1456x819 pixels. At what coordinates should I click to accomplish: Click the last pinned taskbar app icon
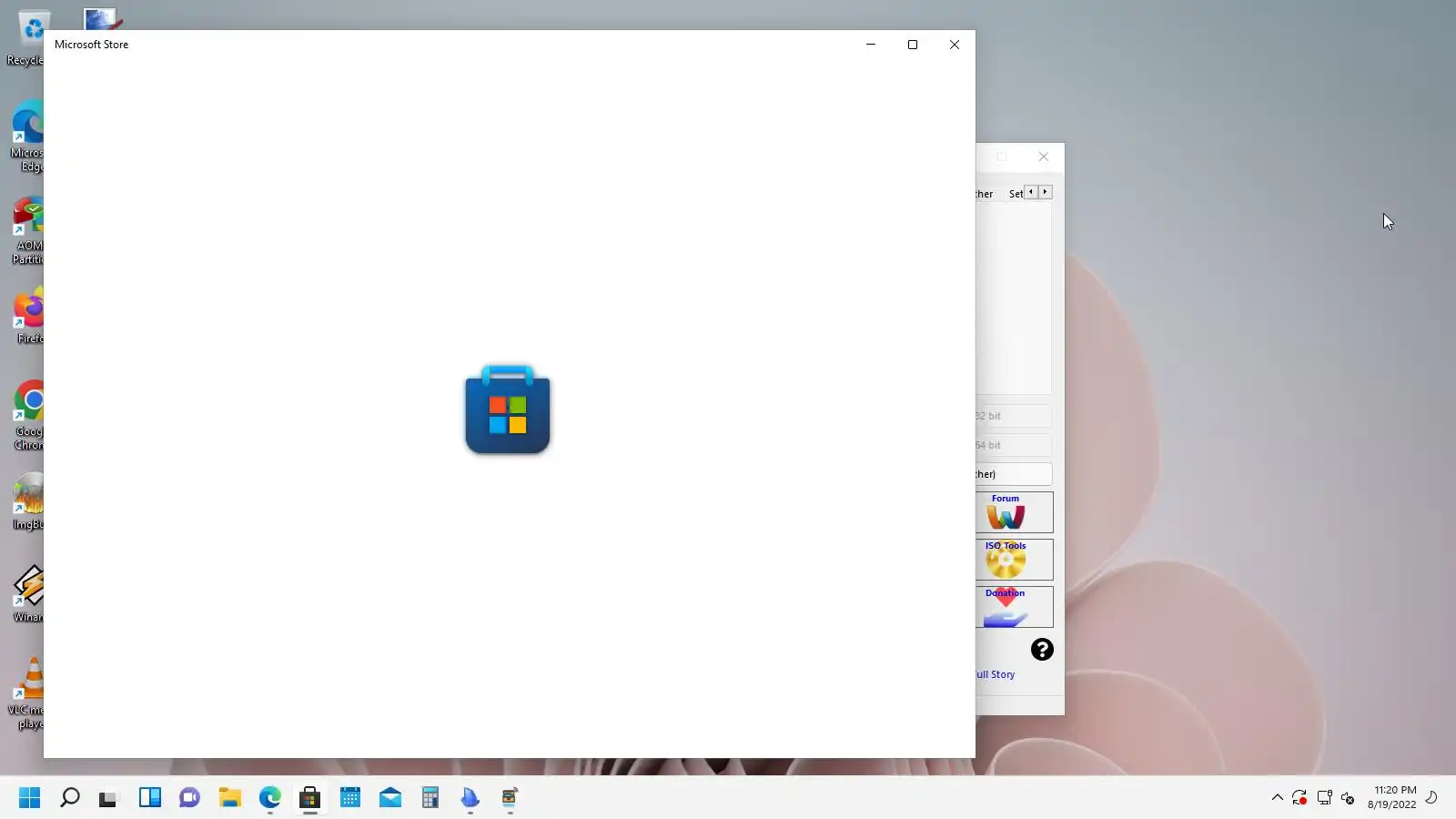coord(510,798)
